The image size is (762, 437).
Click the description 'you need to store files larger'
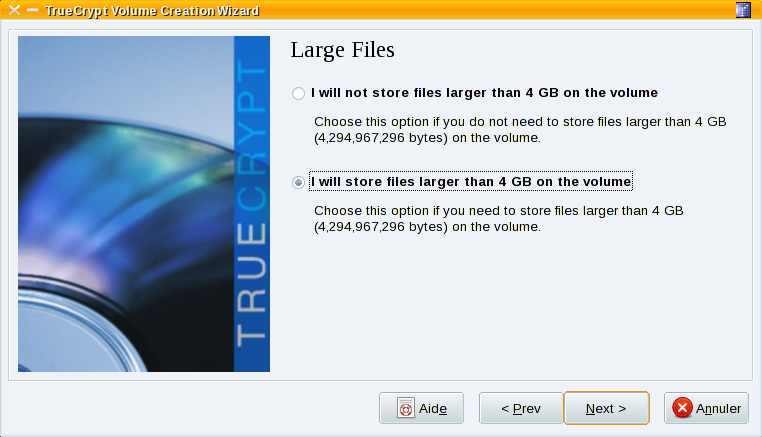click(x=499, y=219)
